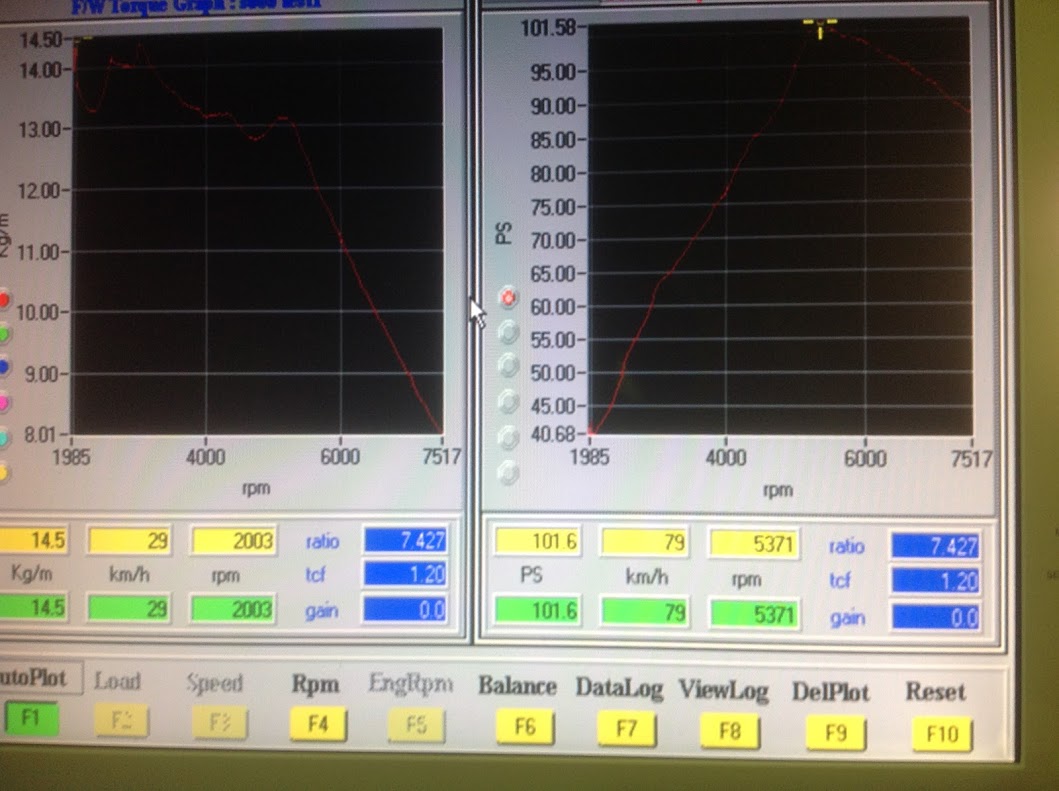Click the green 2003 rpm field
This screenshot has height=791, width=1059.
click(234, 609)
